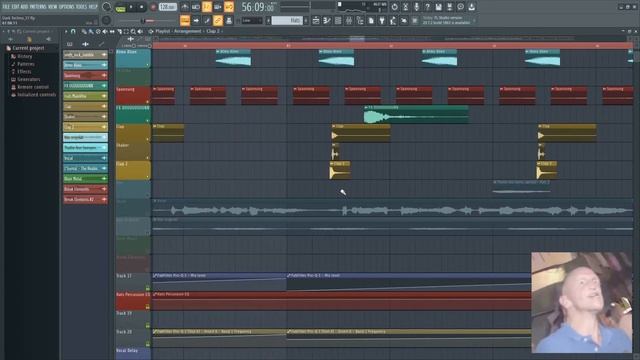
Task: Toggle the countdown before recording button
Action: coord(207,7)
